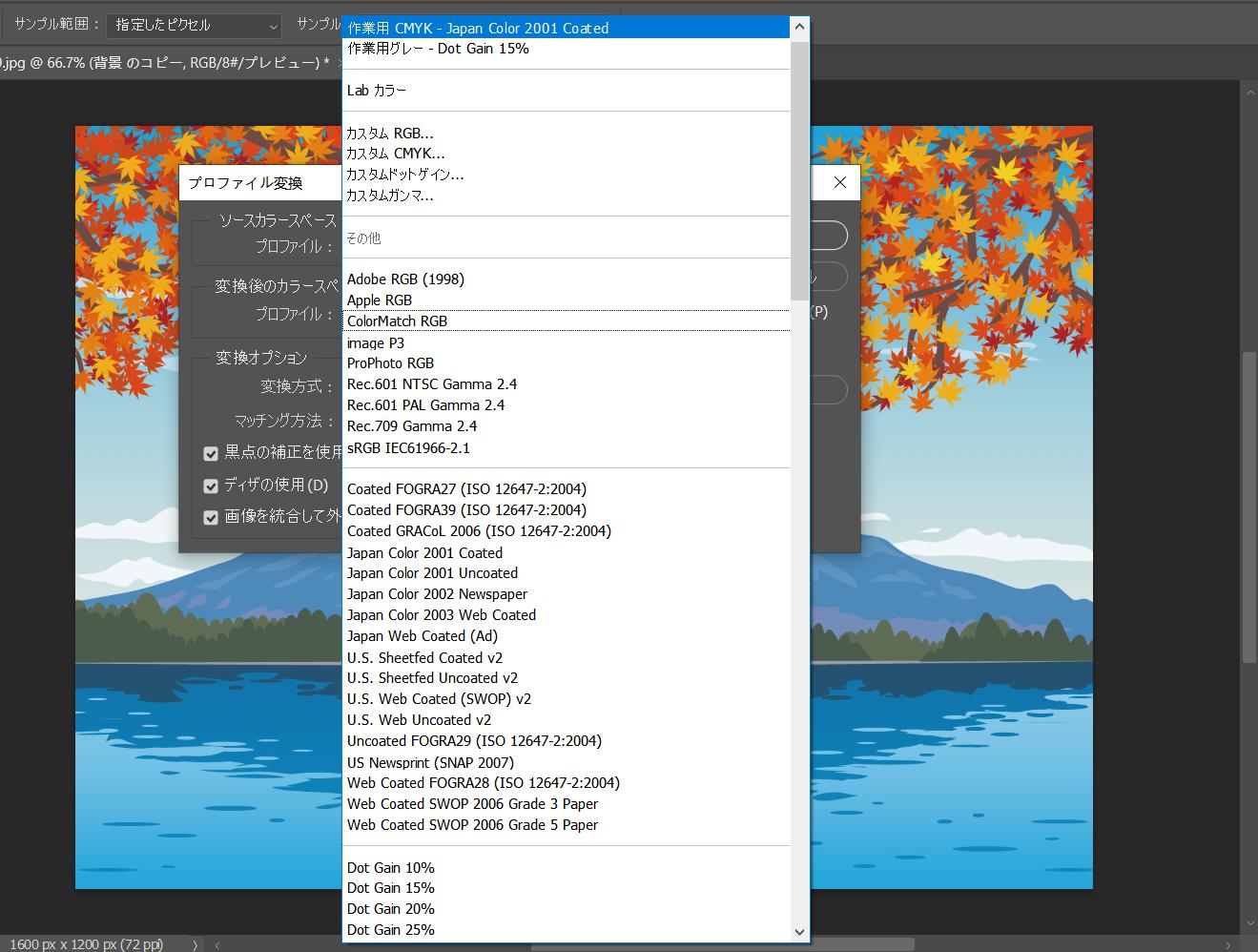Choose カスタム CMYK... option
The width and height of the screenshot is (1258, 952).
click(395, 154)
